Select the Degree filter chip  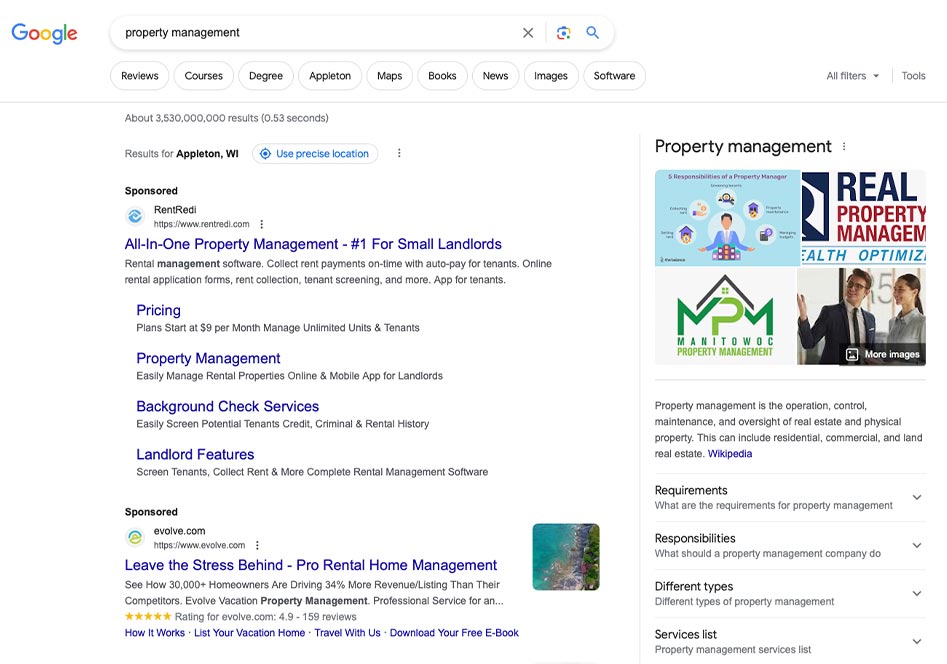(266, 76)
